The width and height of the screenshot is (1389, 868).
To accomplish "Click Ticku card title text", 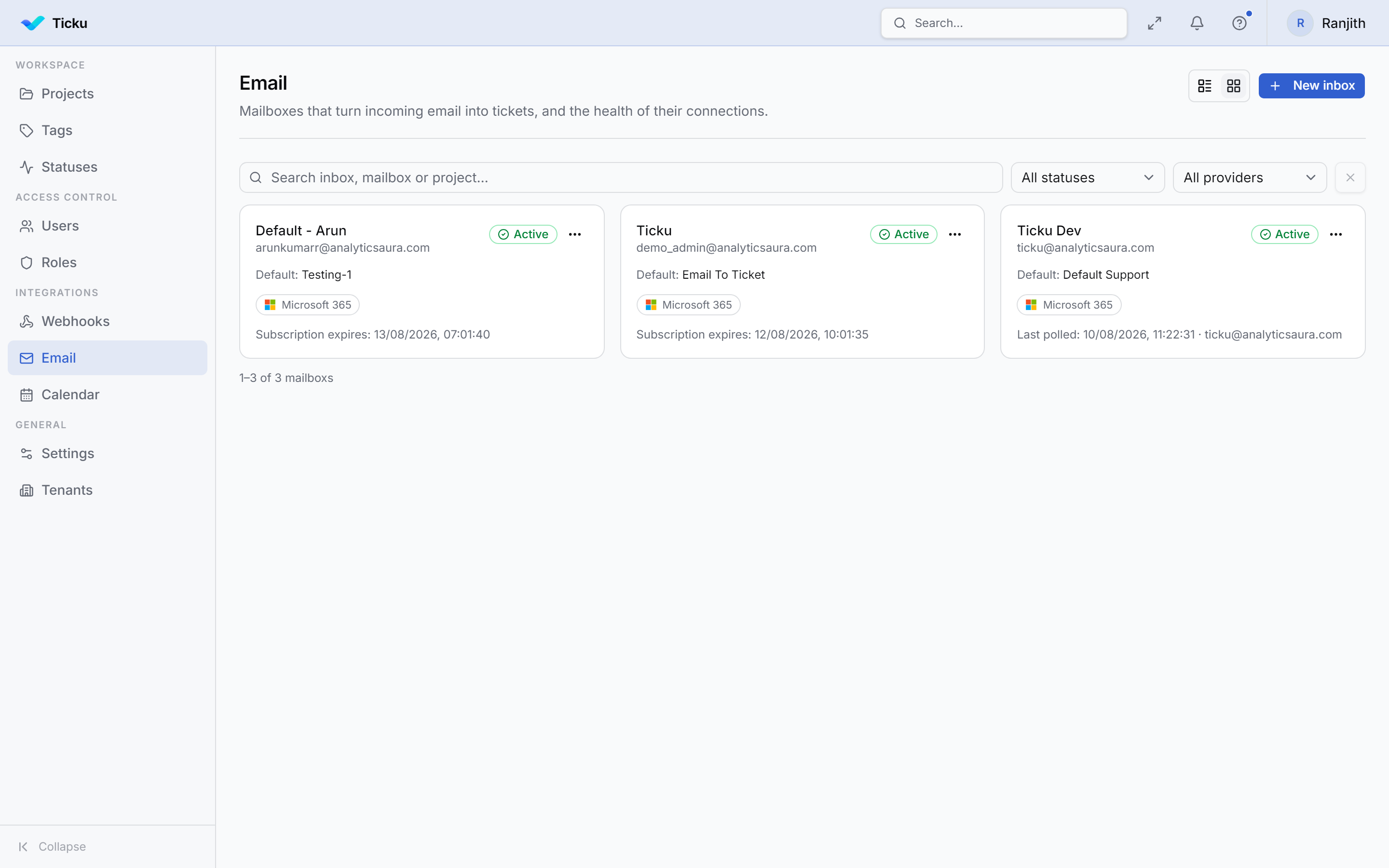I will tap(654, 230).
